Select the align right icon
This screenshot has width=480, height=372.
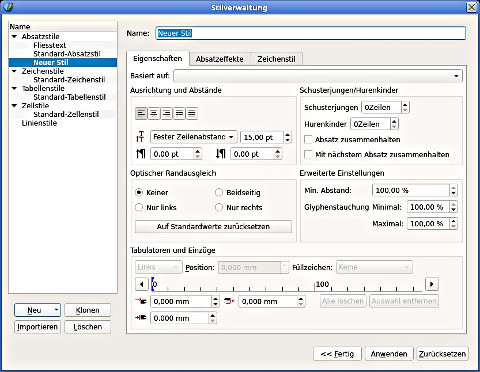point(166,113)
